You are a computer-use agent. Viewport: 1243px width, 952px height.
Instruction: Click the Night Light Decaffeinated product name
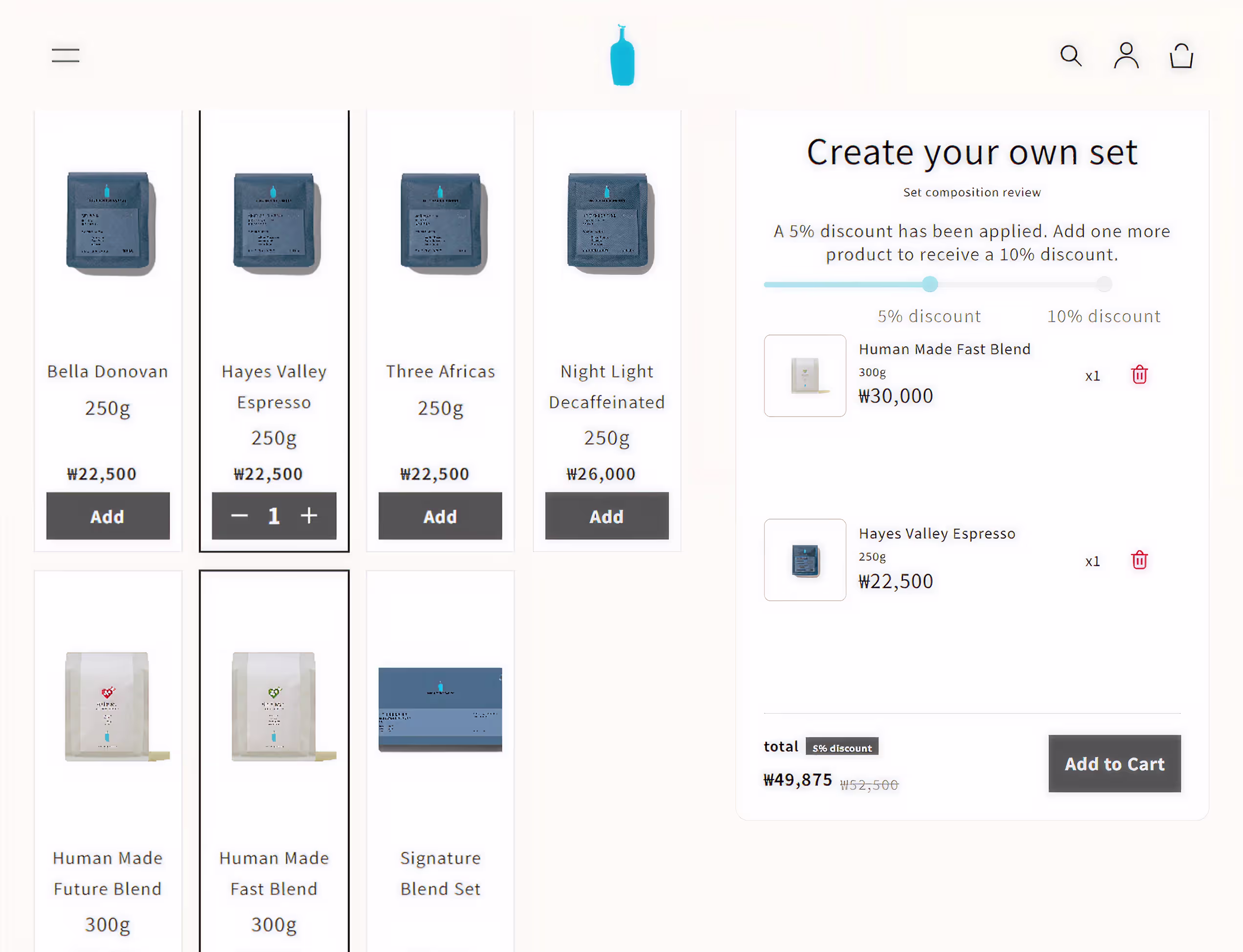tap(606, 386)
